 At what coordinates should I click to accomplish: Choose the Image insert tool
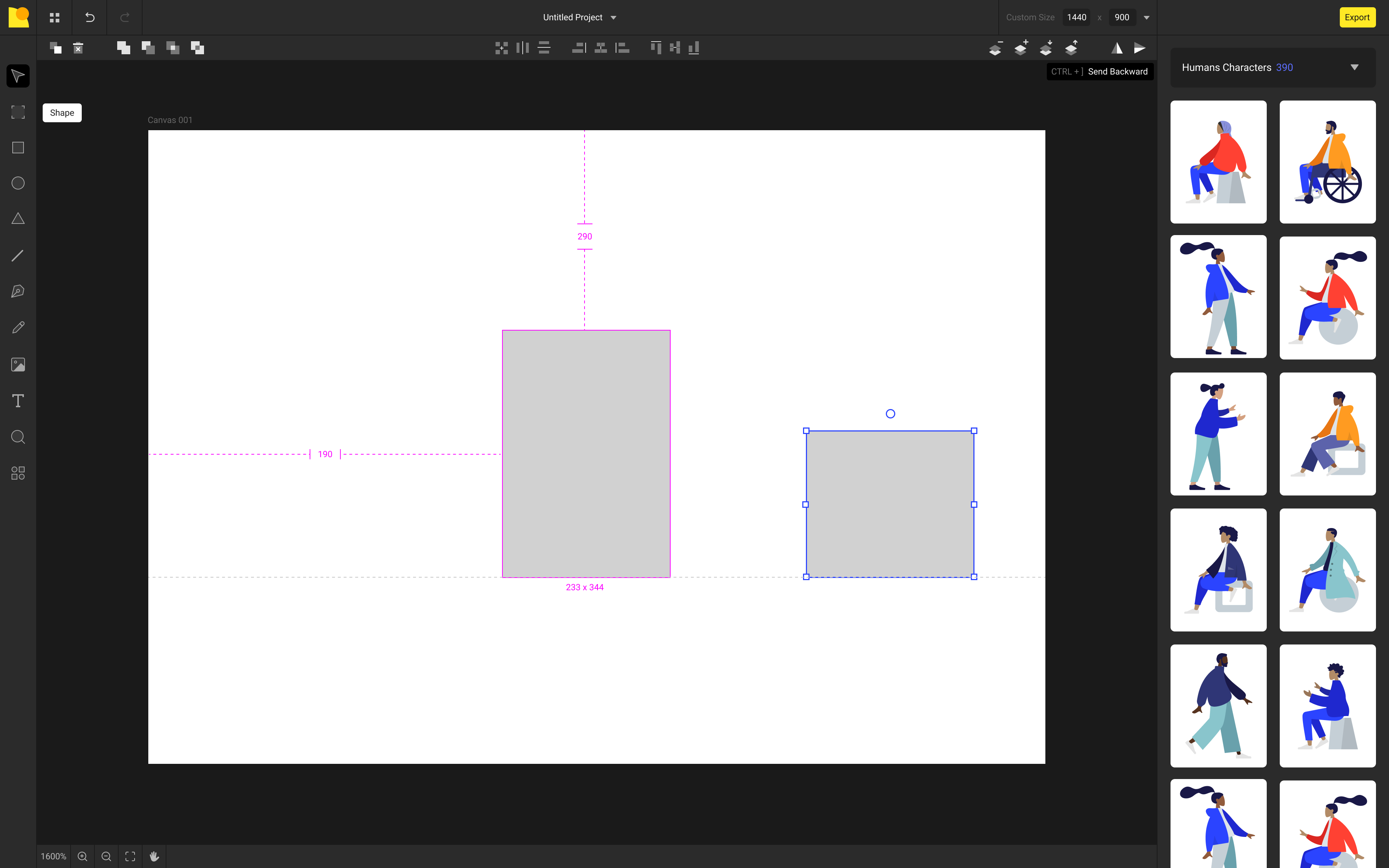[x=18, y=365]
